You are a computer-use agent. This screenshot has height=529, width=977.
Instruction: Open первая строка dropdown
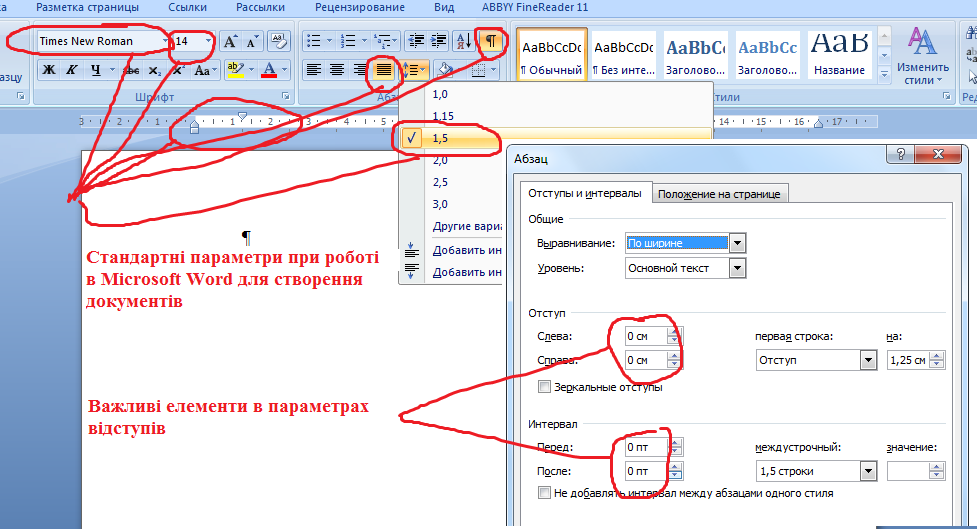click(x=868, y=360)
